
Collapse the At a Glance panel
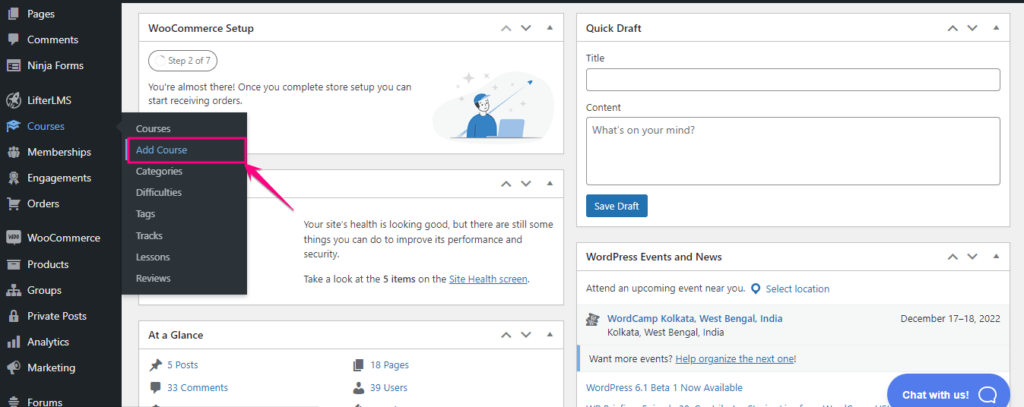point(549,334)
